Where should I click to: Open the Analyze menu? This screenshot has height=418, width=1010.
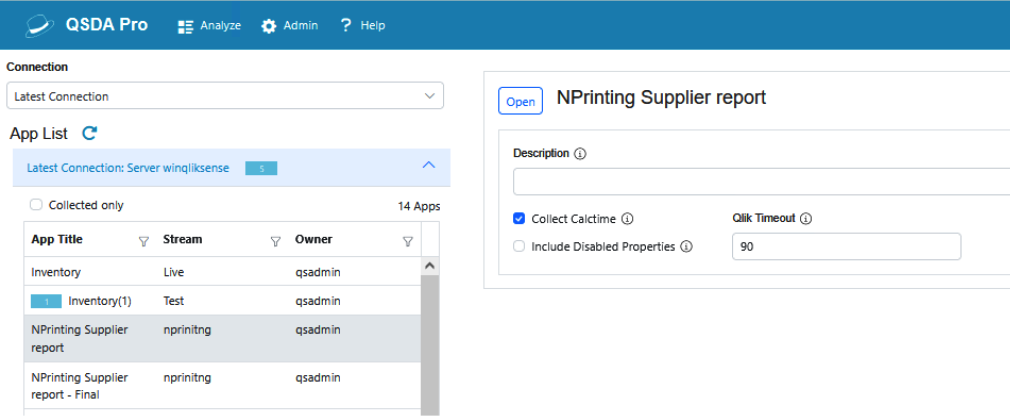point(209,26)
